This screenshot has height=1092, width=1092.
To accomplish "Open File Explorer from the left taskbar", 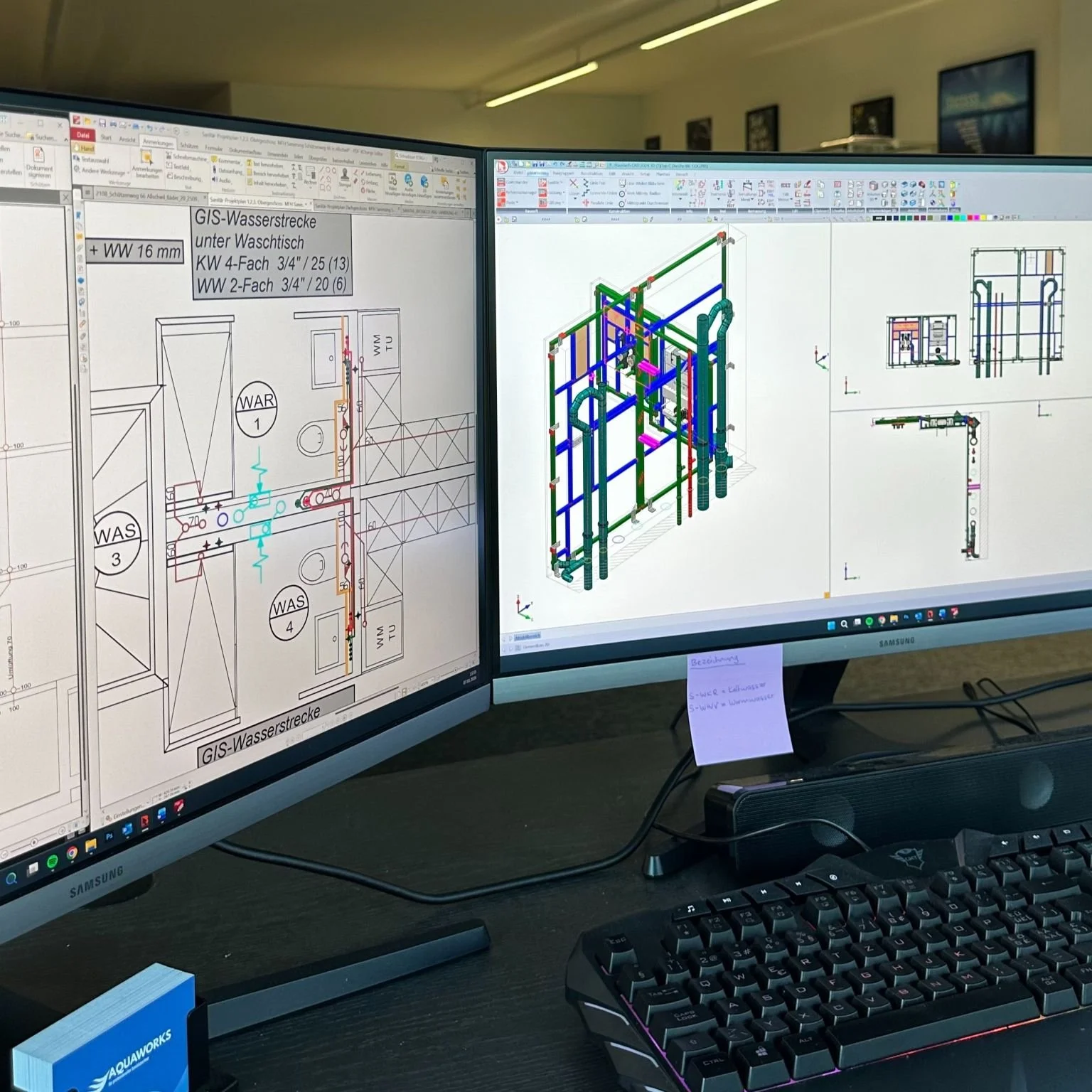I will [91, 845].
